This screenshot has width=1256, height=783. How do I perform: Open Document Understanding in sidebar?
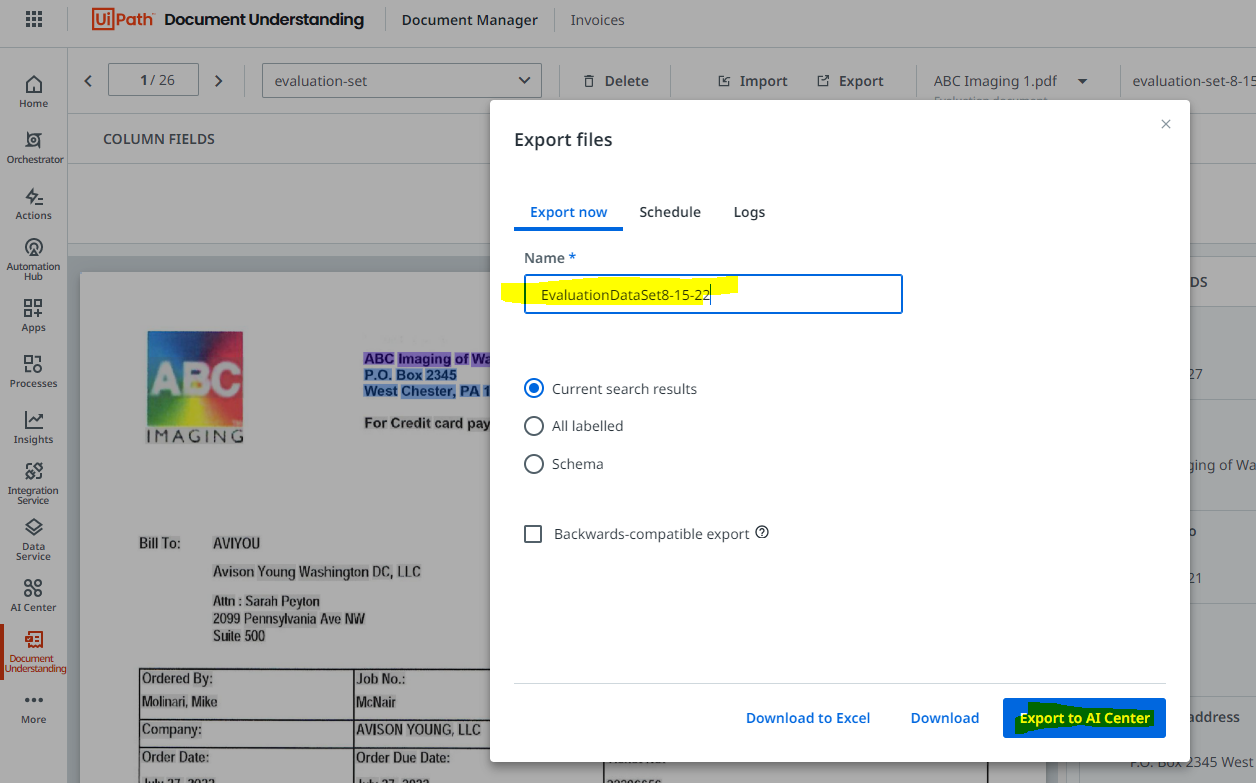(33, 652)
